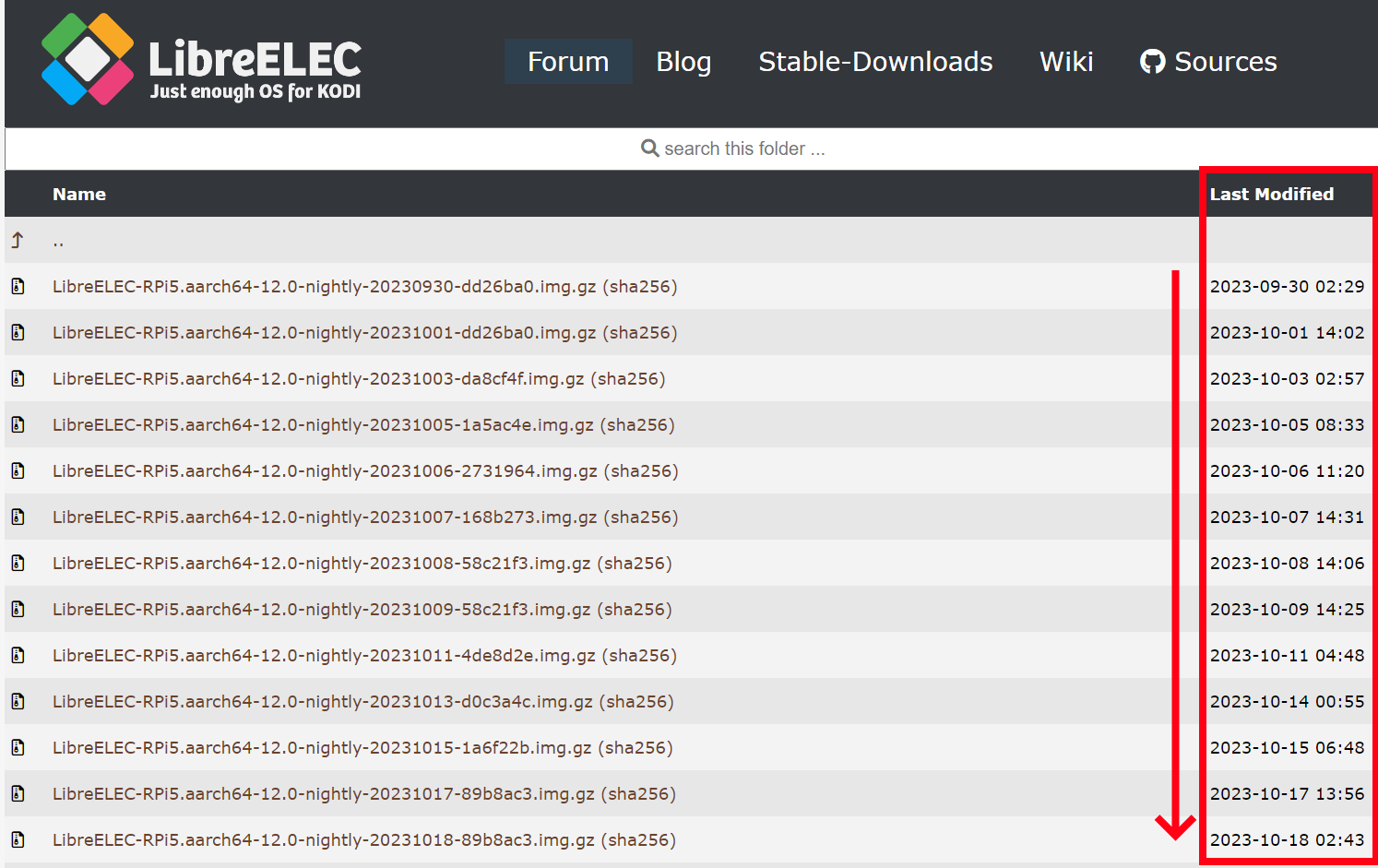Open the Forum menu item
The height and width of the screenshot is (868, 1378).
point(567,62)
